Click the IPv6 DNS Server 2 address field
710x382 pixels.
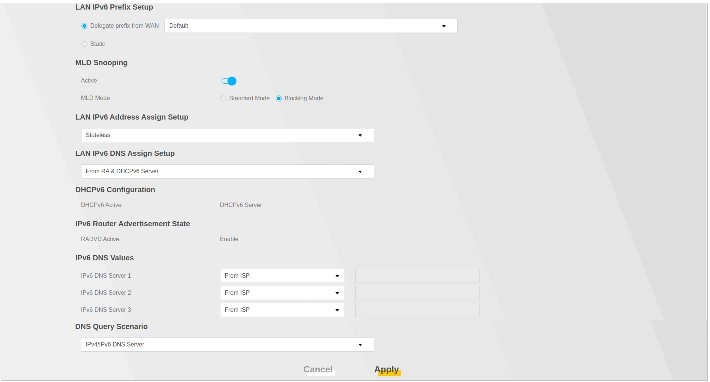[x=417, y=293]
